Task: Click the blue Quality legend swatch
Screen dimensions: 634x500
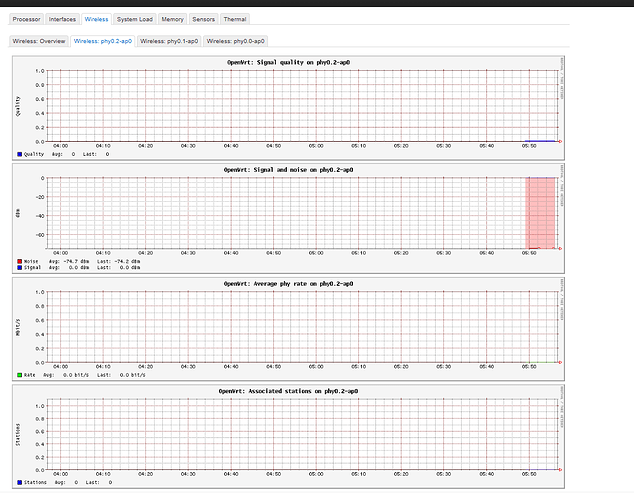Action: coord(18,155)
